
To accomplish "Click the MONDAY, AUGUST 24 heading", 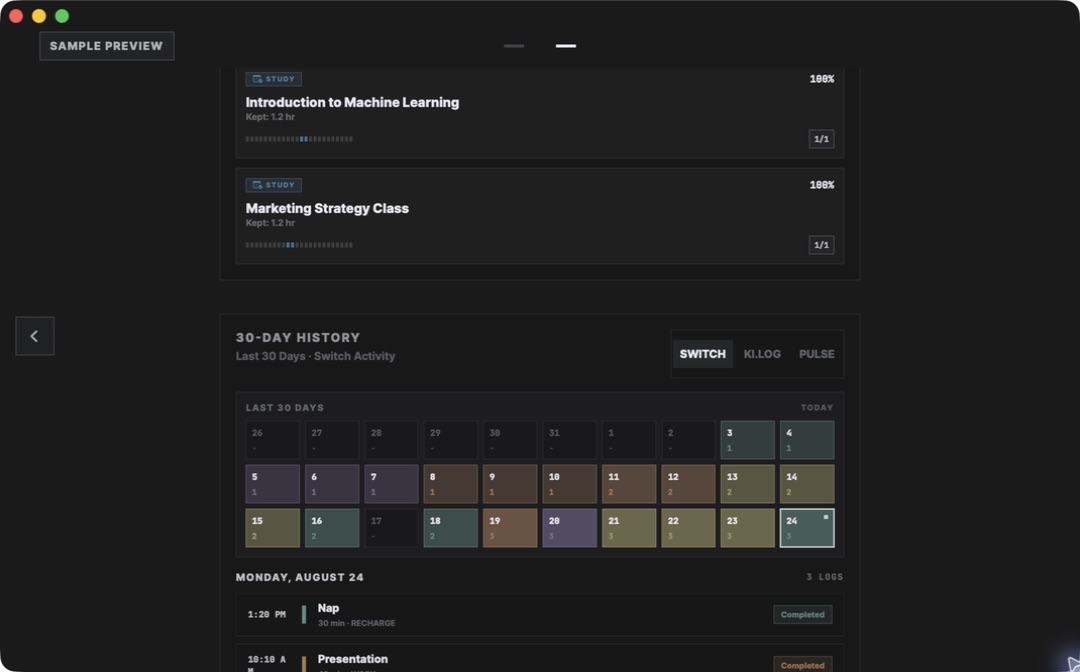I will [x=300, y=578].
